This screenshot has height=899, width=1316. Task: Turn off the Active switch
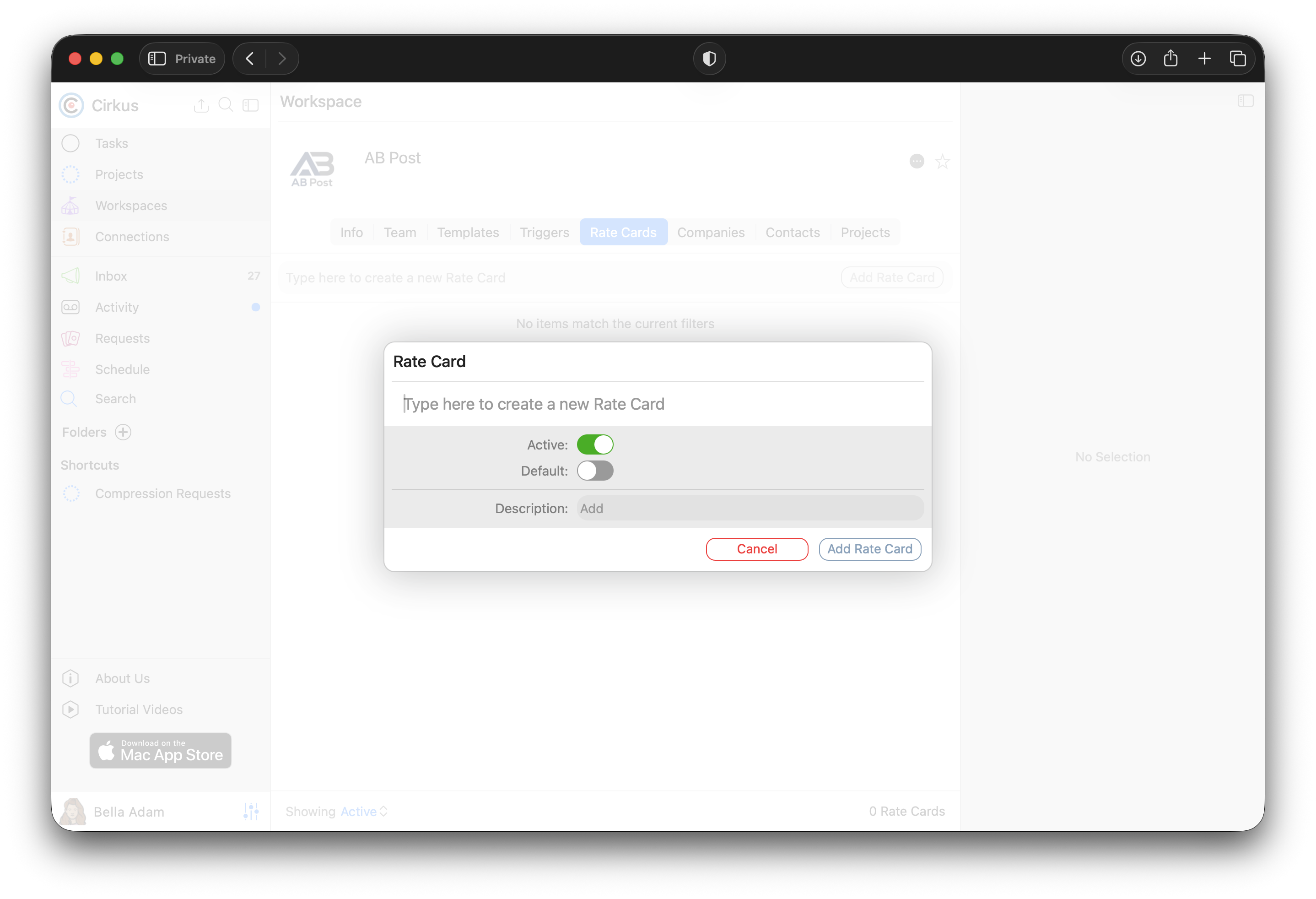click(x=595, y=444)
